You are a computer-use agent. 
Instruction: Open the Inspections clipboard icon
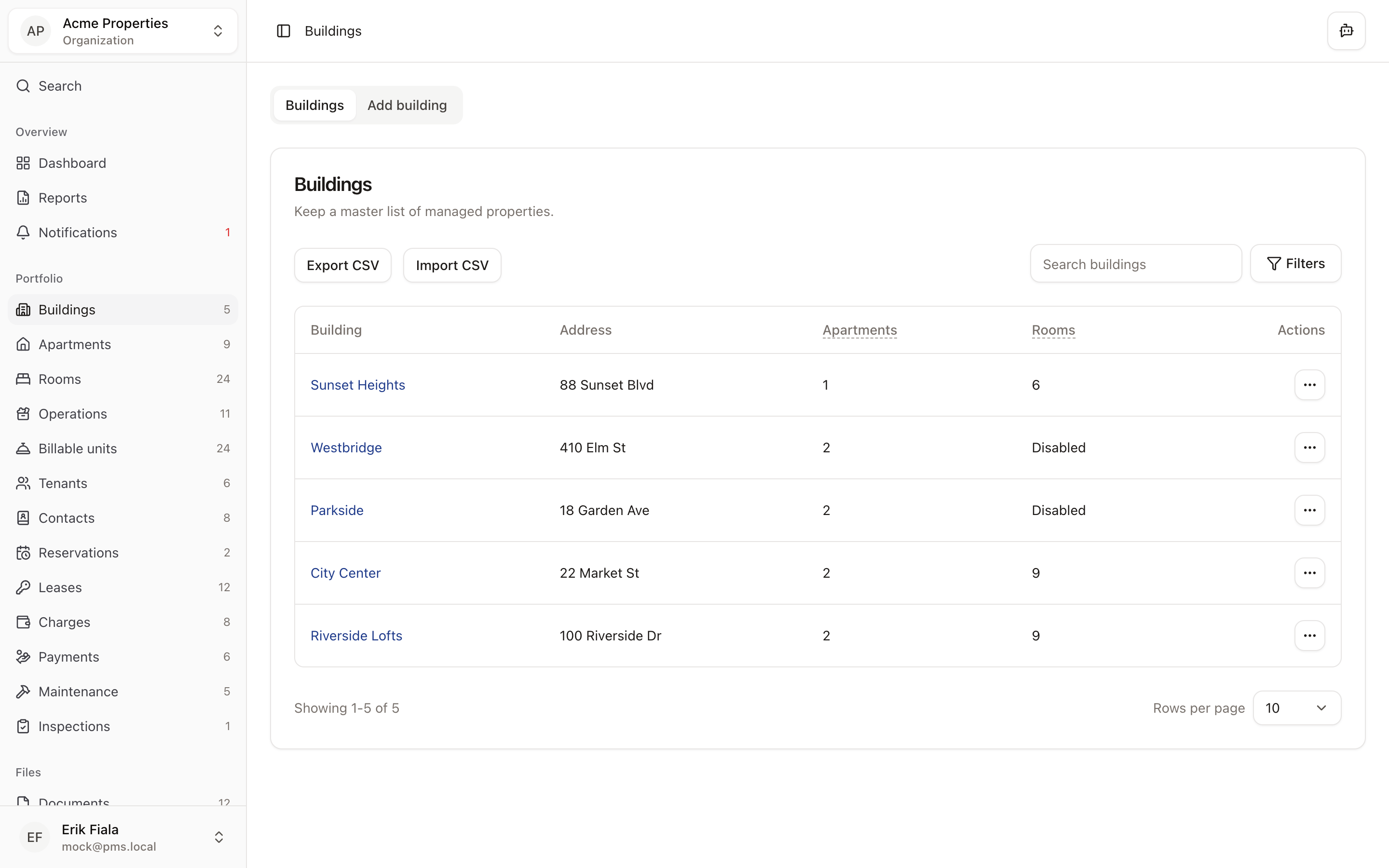[23, 726]
